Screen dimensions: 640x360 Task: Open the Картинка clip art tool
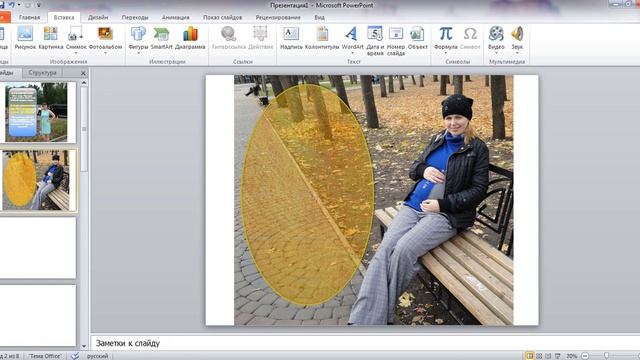[51, 38]
